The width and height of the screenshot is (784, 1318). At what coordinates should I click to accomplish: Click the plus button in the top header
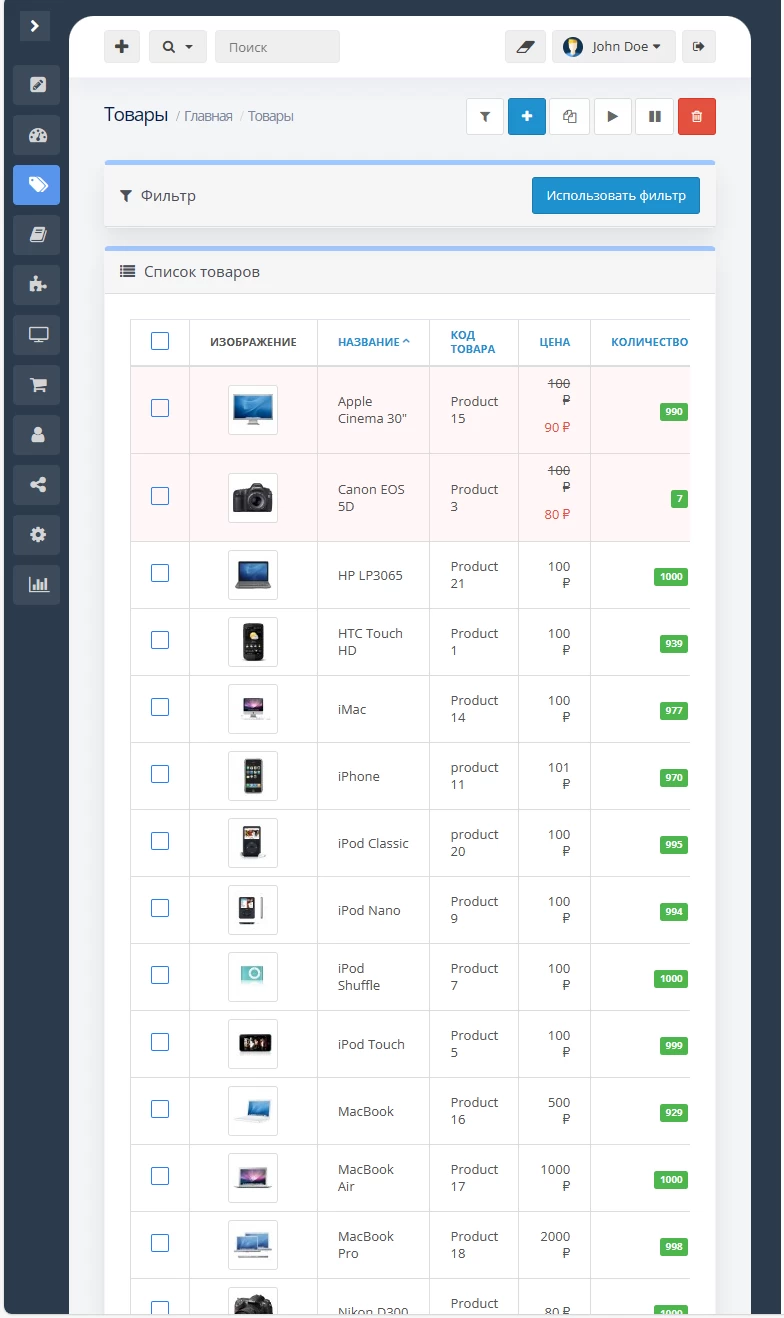coord(122,46)
